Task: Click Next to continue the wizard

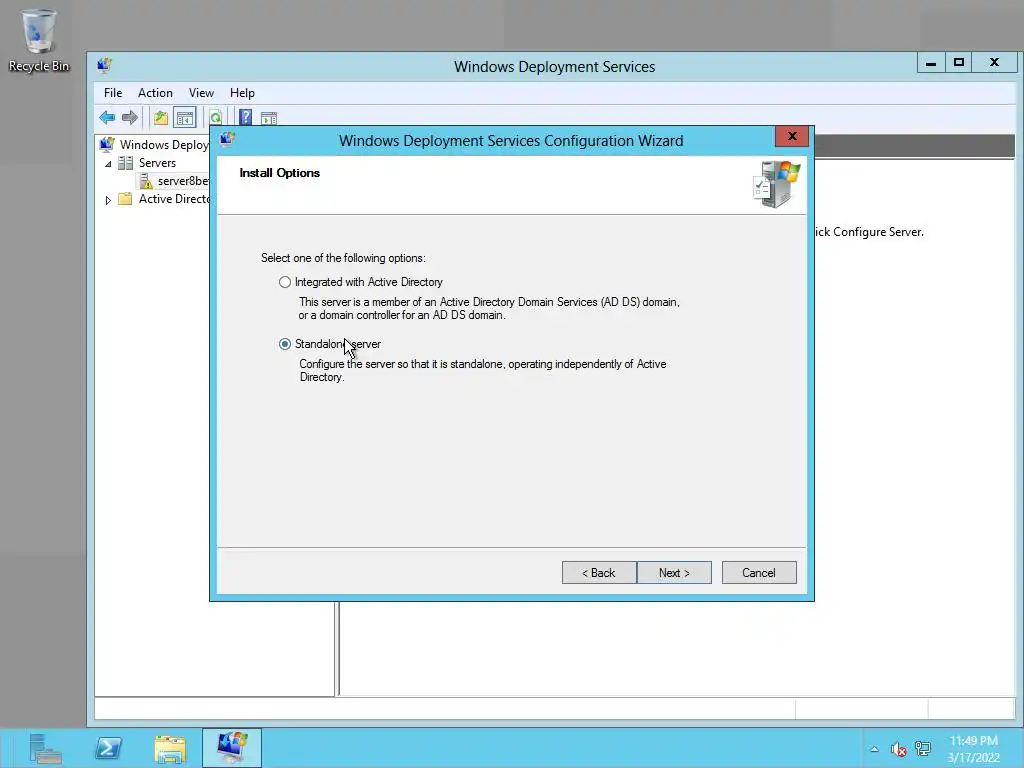Action: [x=674, y=573]
